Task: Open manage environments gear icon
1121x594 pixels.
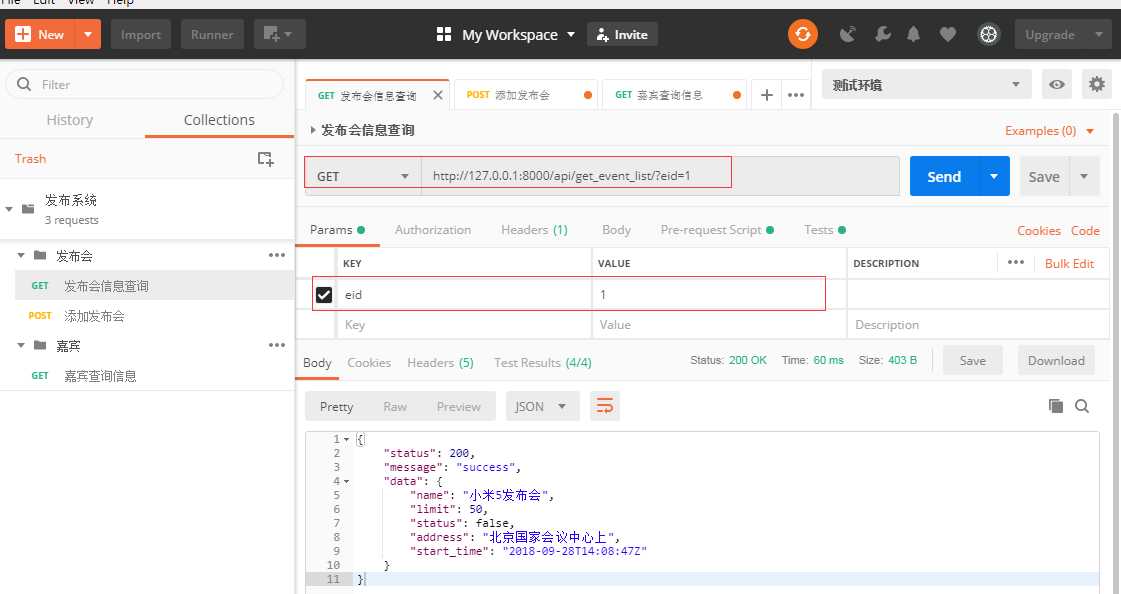Action: point(1097,84)
